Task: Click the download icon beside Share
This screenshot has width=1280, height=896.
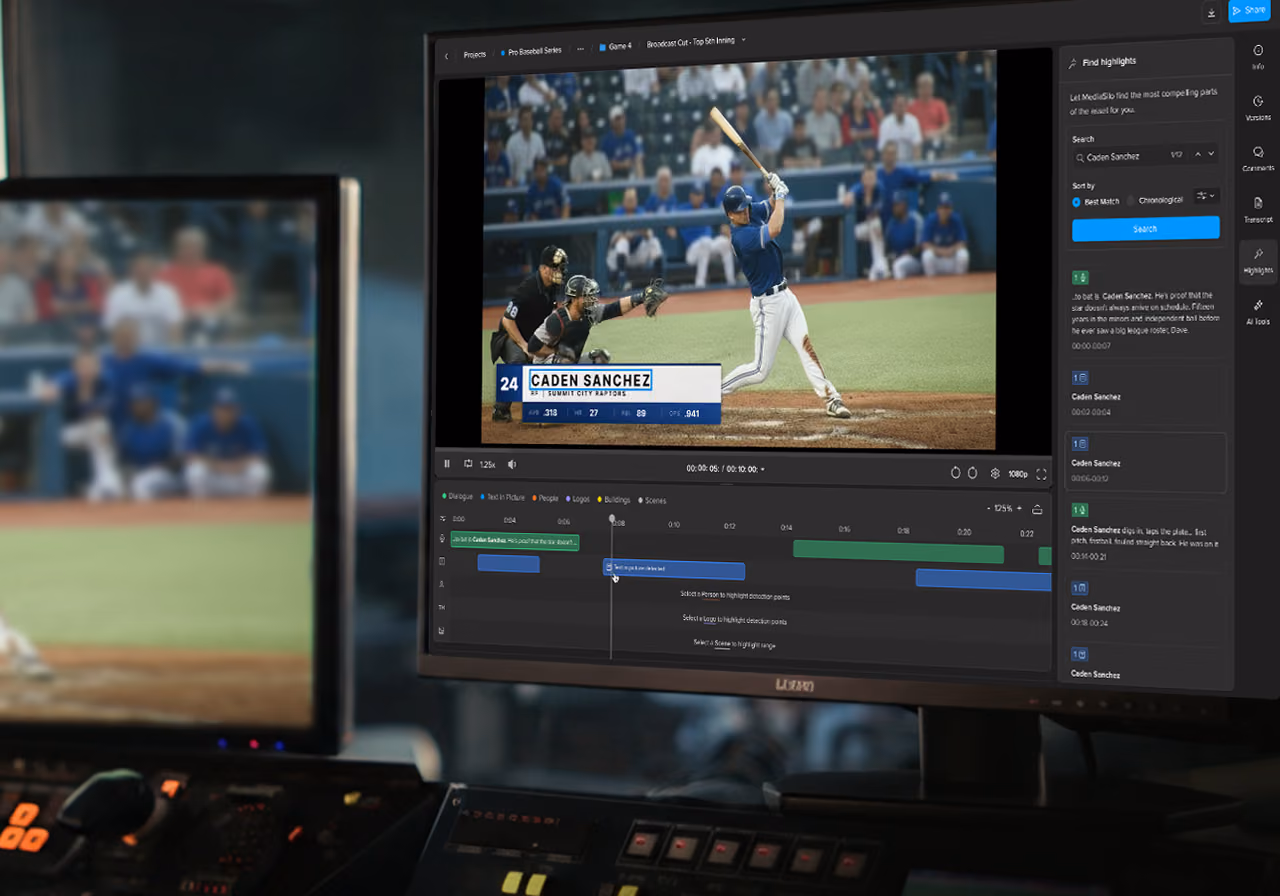Action: [x=1211, y=12]
